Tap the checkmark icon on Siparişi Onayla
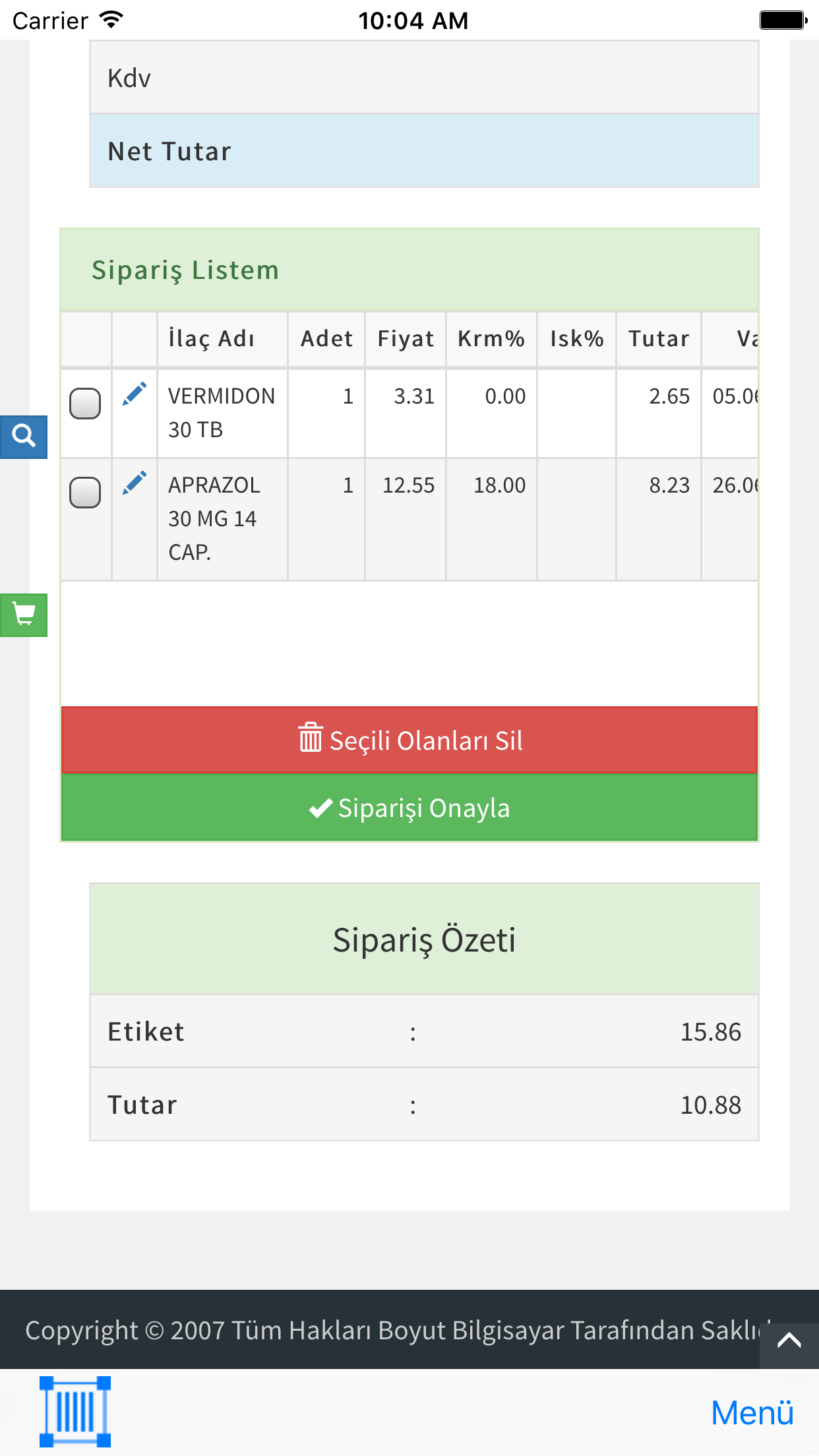Screen dimensions: 819x1456 pos(320,808)
